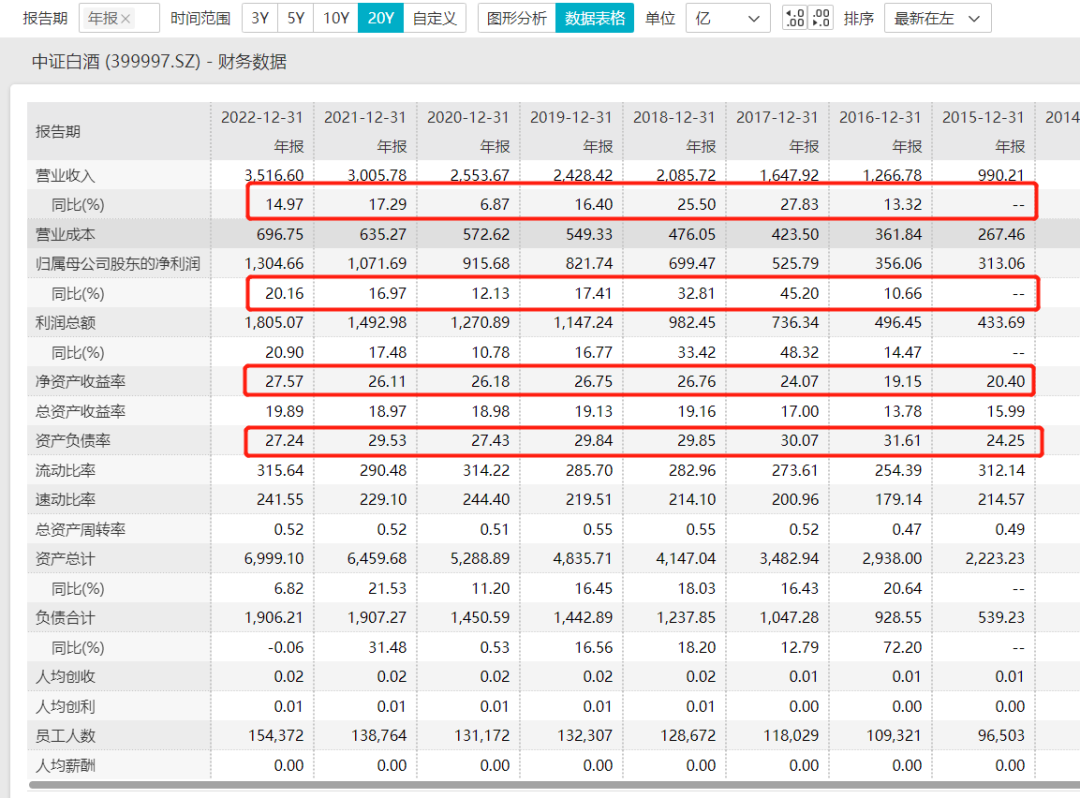Select the 利润总额 row label
1080x798 pixels.
[65, 323]
